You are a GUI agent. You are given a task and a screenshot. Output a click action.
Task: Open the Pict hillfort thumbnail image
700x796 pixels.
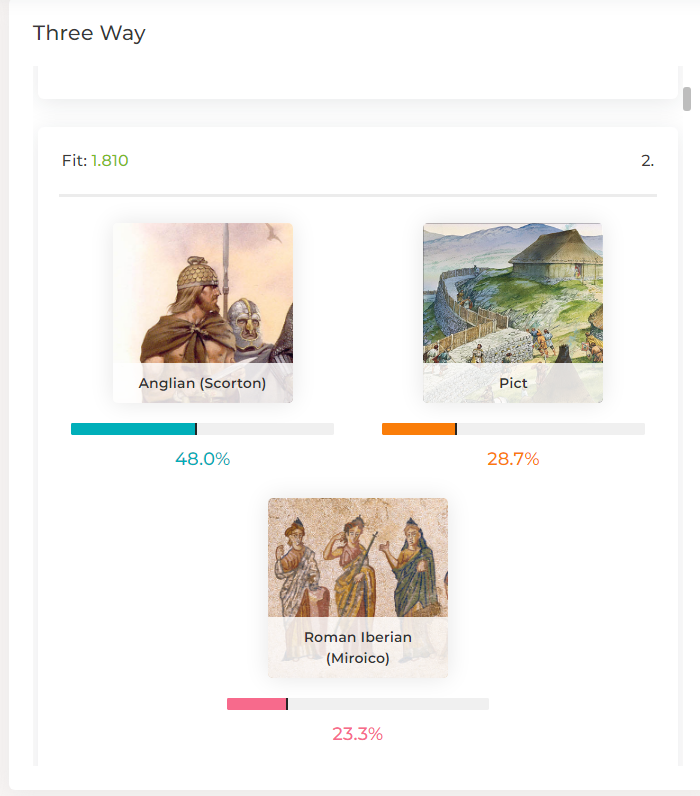513,313
